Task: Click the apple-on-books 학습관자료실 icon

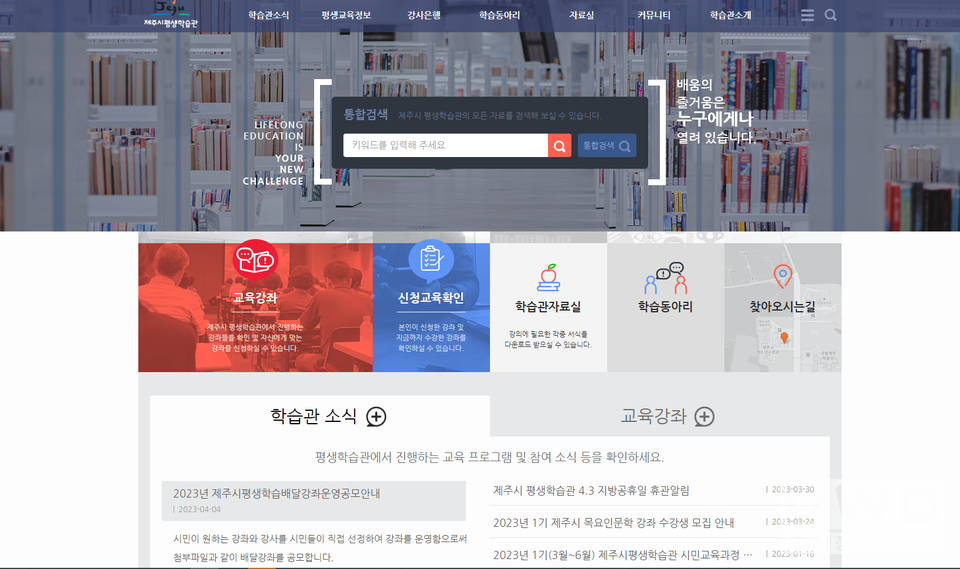Action: click(549, 277)
